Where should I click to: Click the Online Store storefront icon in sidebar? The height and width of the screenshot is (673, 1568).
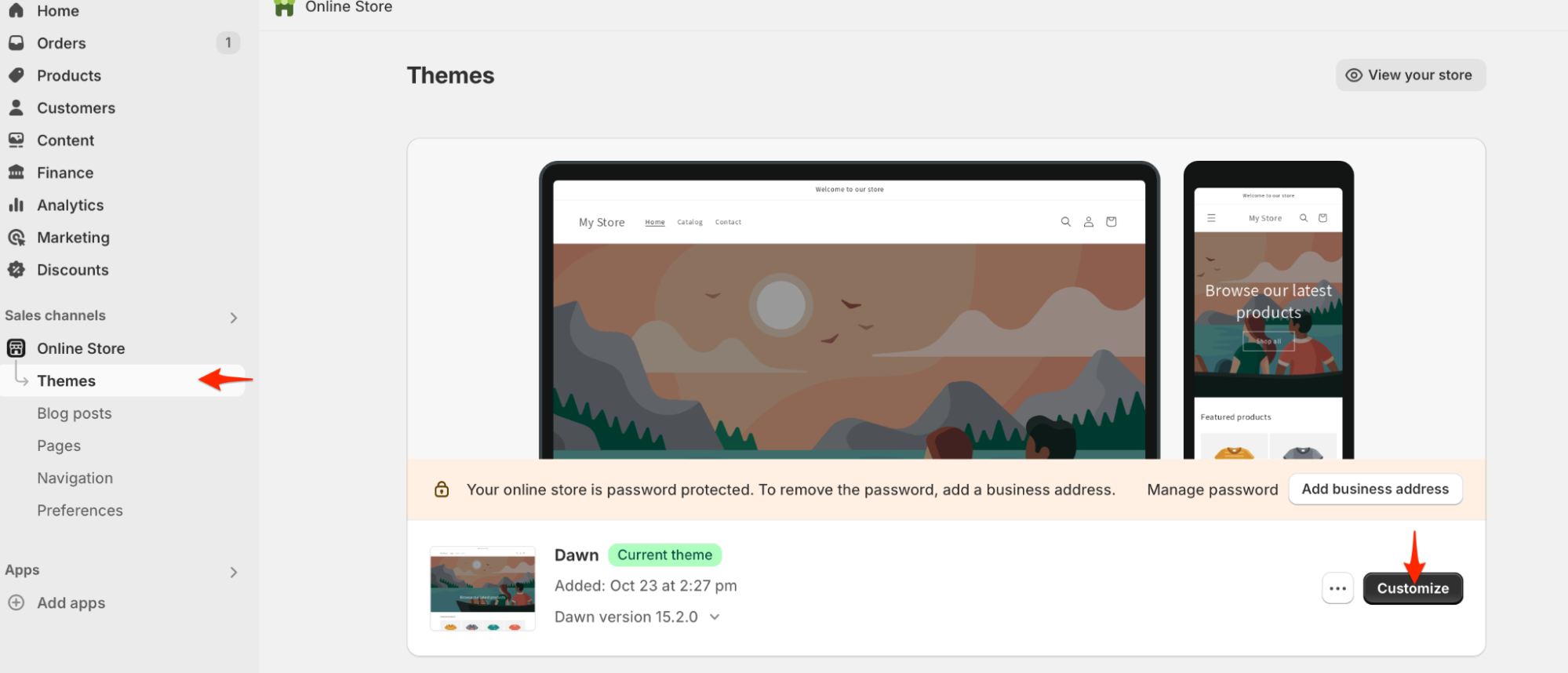coord(16,347)
